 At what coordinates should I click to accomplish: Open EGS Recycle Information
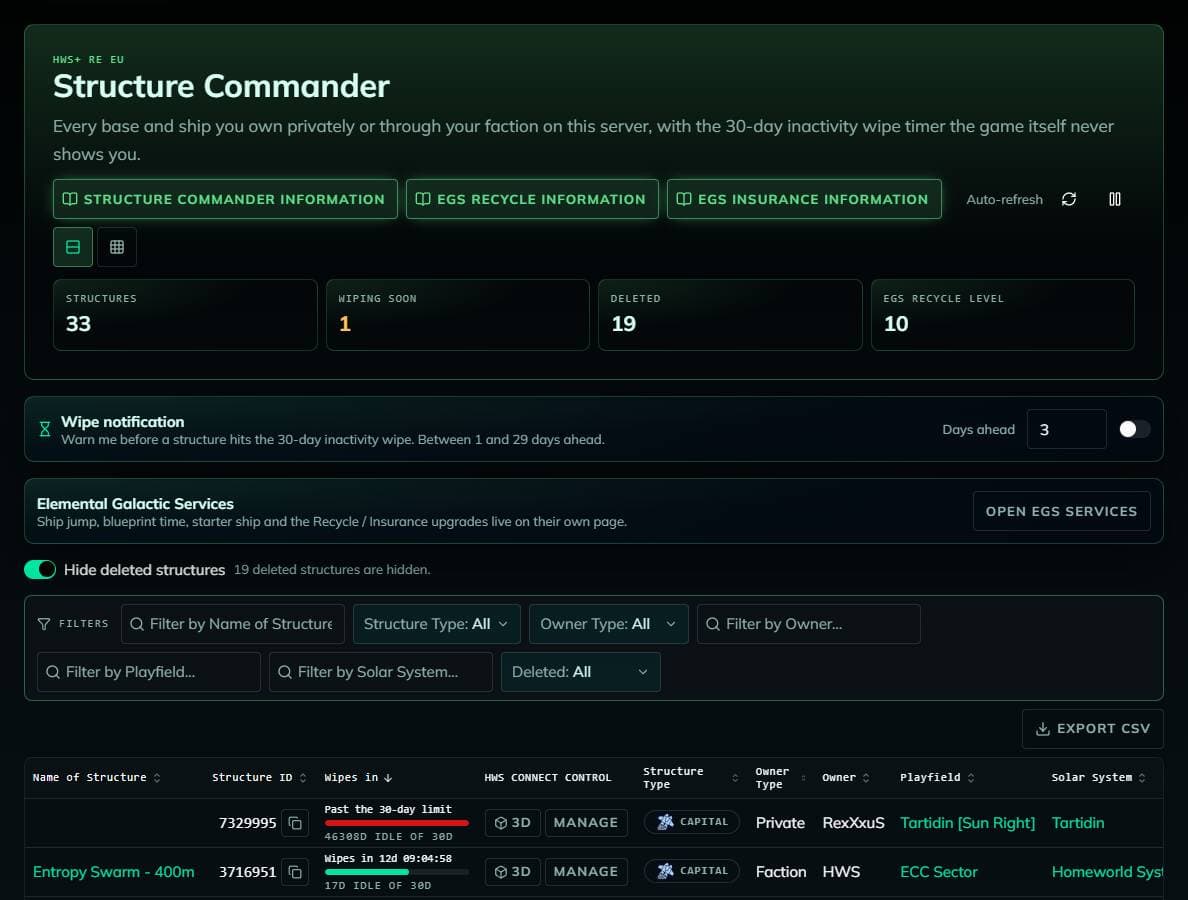(532, 199)
